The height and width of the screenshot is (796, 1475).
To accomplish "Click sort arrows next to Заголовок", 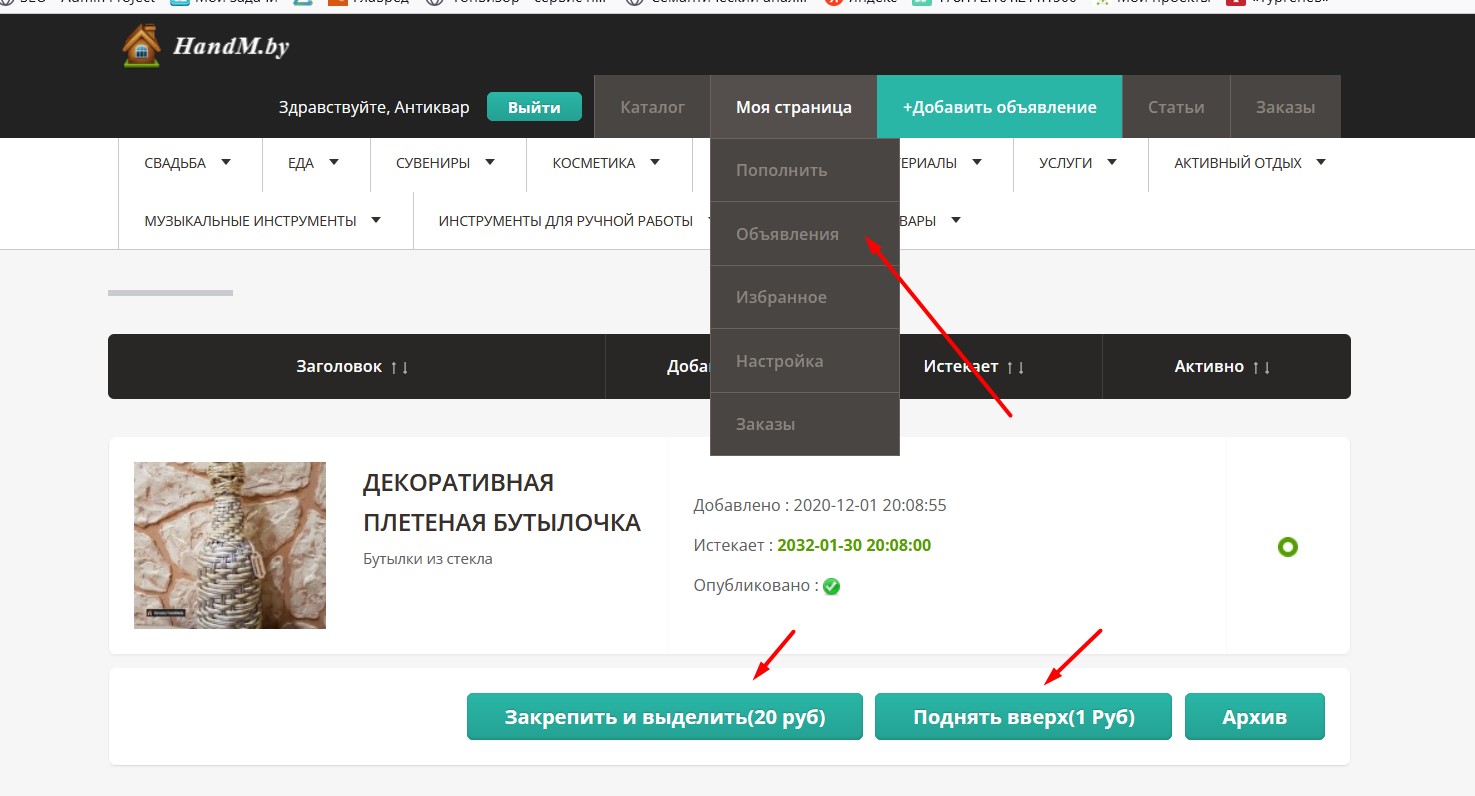I will tap(399, 367).
